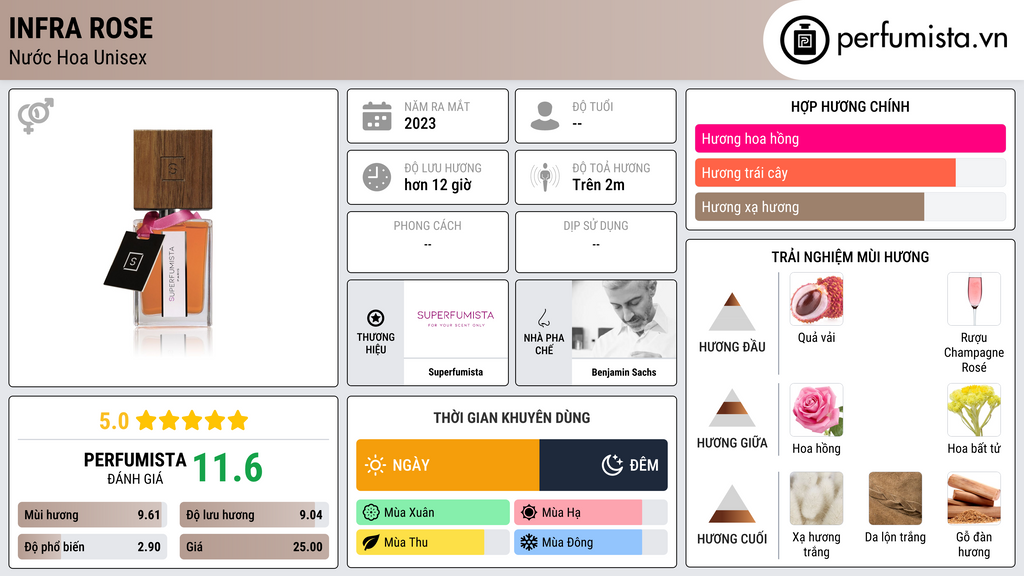This screenshot has height=576, width=1024.
Task: Select the Ngày daytime segment
Action: 448,465
